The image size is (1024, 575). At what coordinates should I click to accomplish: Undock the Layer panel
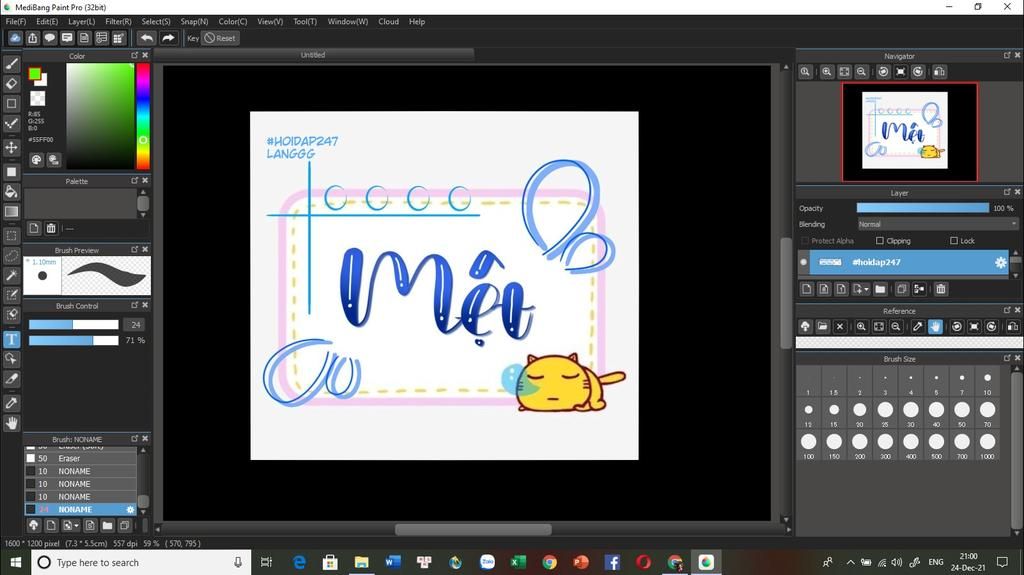1006,192
